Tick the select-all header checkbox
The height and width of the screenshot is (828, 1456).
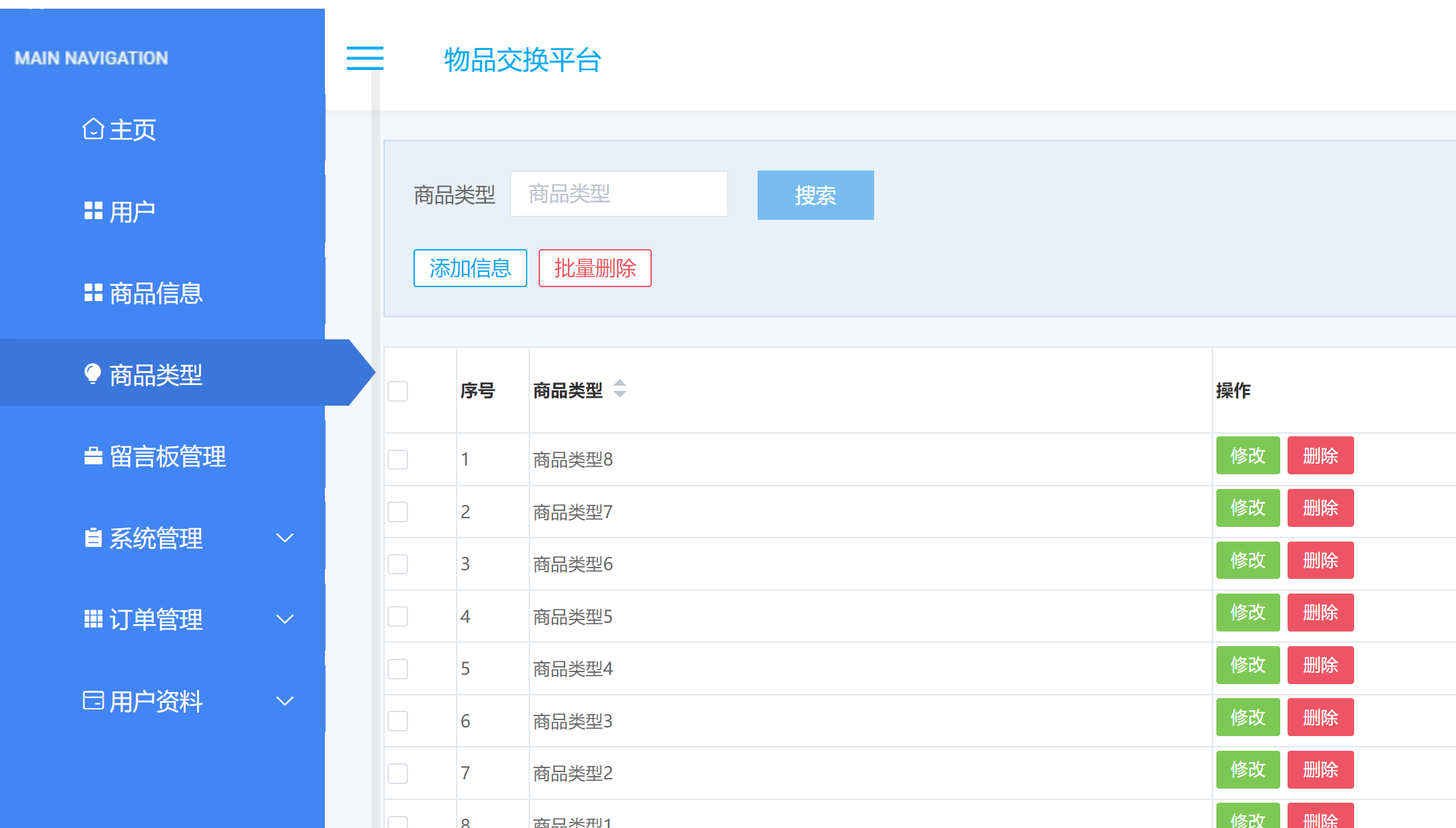point(398,391)
